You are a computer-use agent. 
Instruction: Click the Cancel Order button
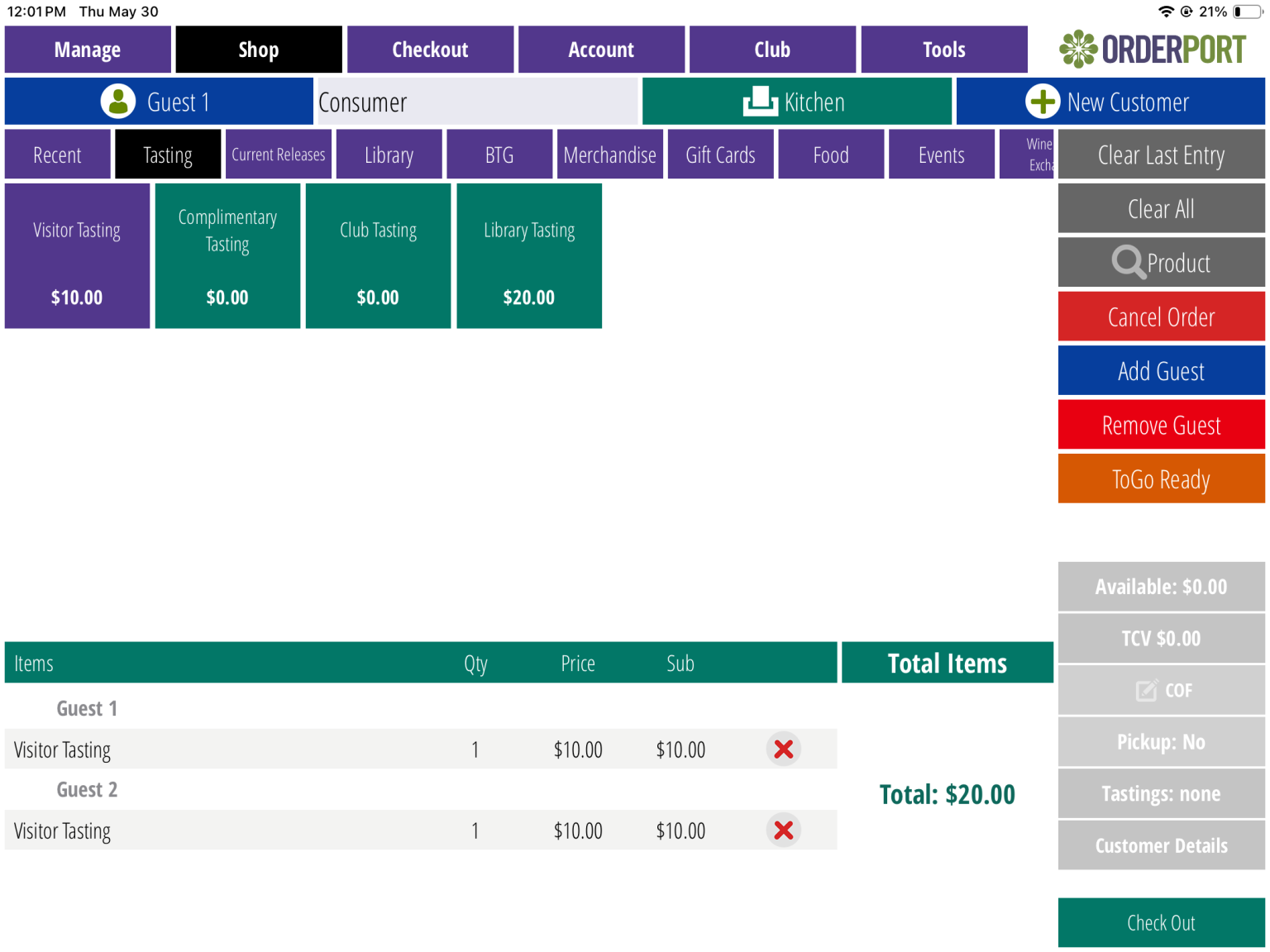[x=1161, y=317]
